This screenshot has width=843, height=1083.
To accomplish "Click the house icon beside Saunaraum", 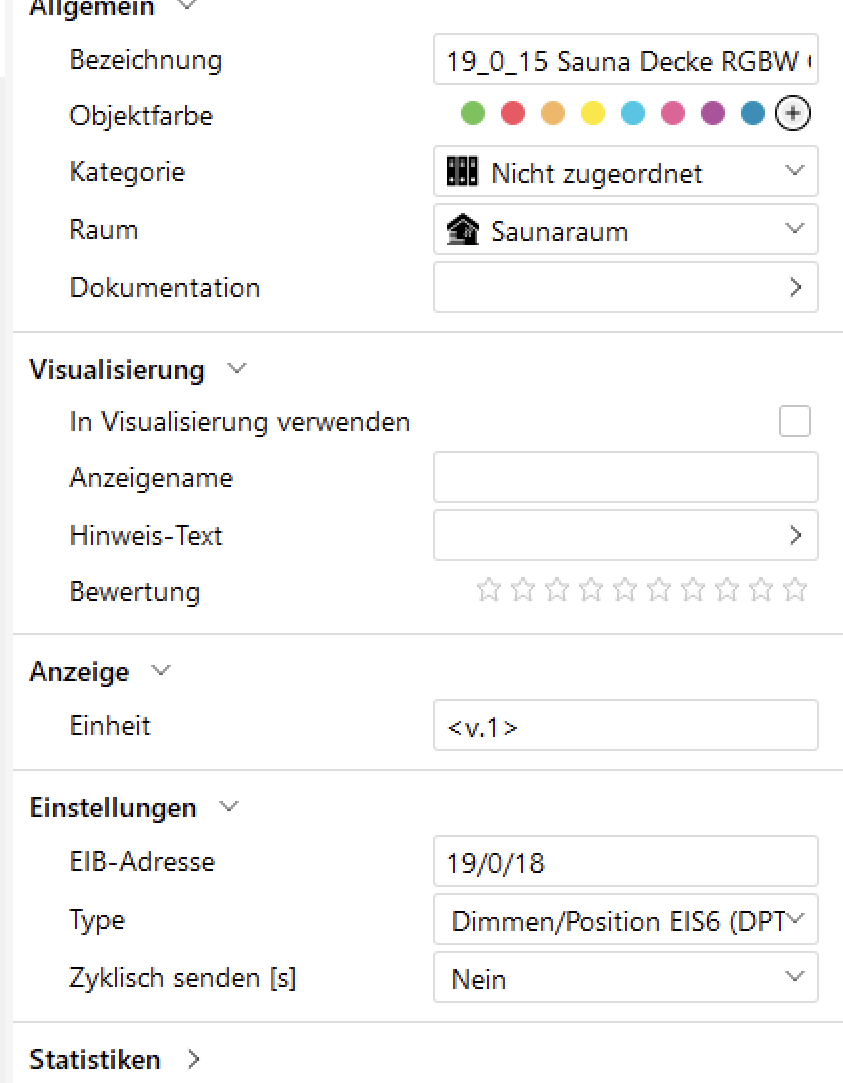I will pos(462,231).
